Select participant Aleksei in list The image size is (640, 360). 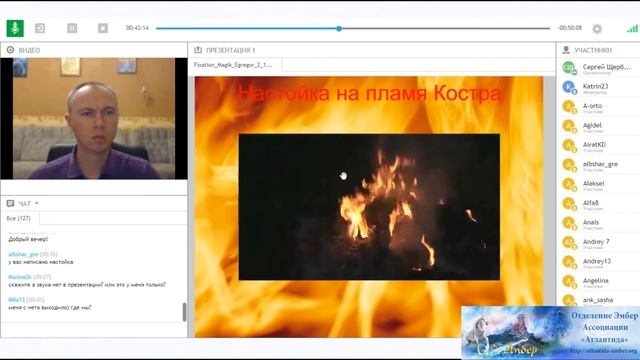[x=598, y=184]
